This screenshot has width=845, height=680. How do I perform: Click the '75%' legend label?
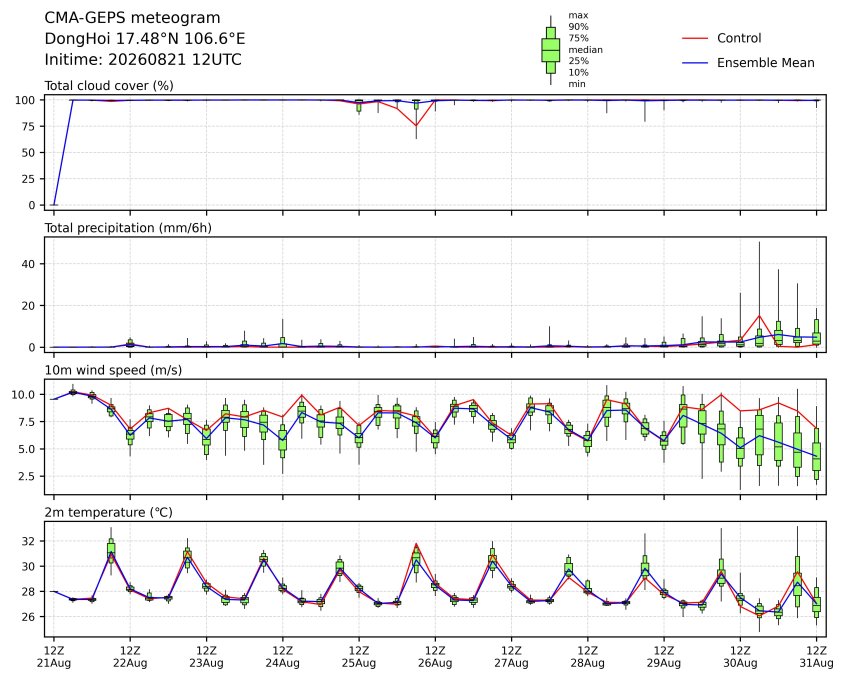pyautogui.click(x=578, y=38)
